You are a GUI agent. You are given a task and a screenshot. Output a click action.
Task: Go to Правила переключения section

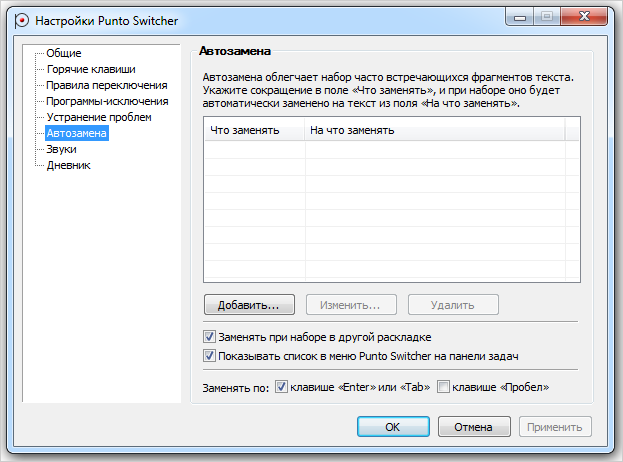106,85
